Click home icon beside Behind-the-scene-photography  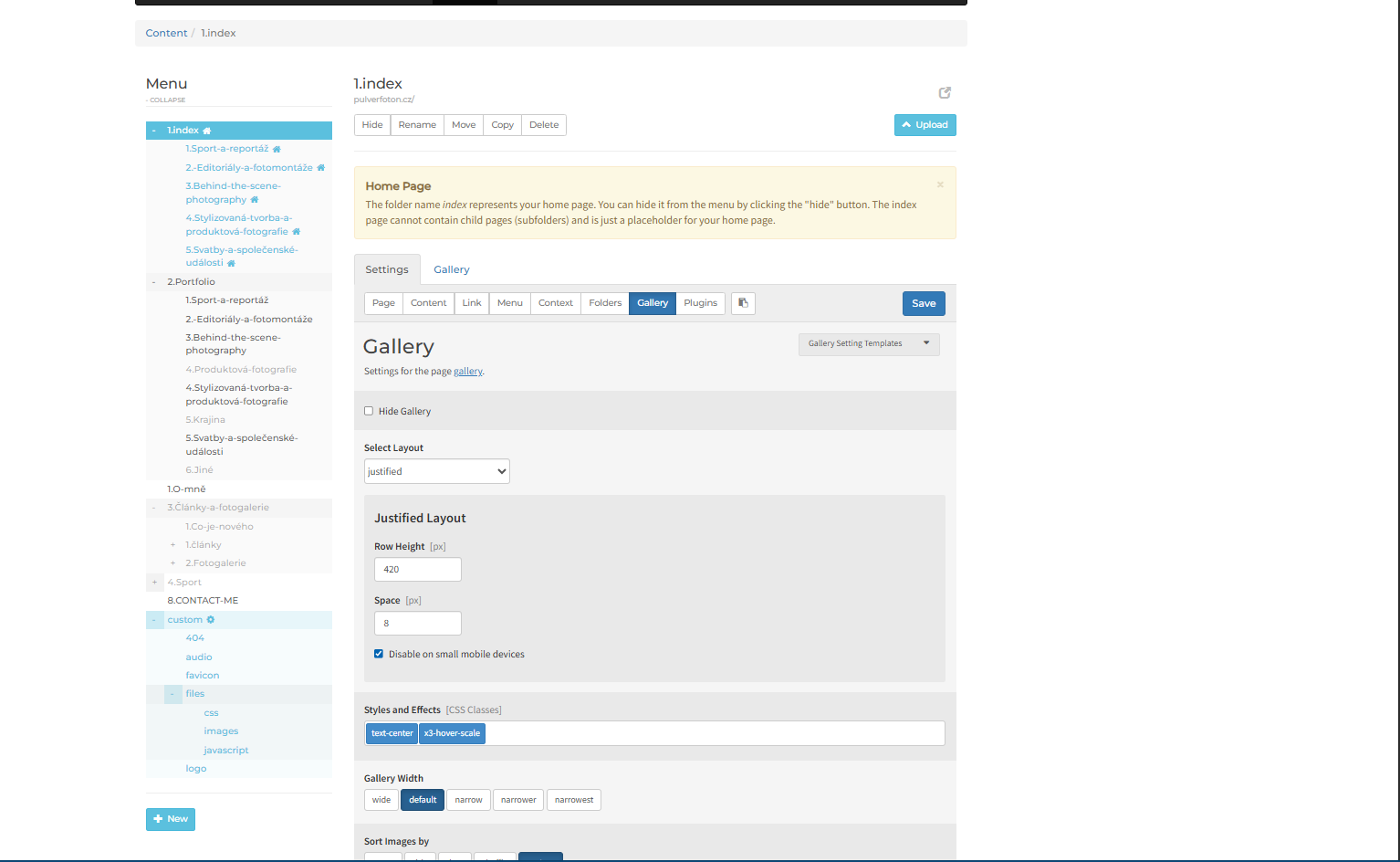pos(255,199)
